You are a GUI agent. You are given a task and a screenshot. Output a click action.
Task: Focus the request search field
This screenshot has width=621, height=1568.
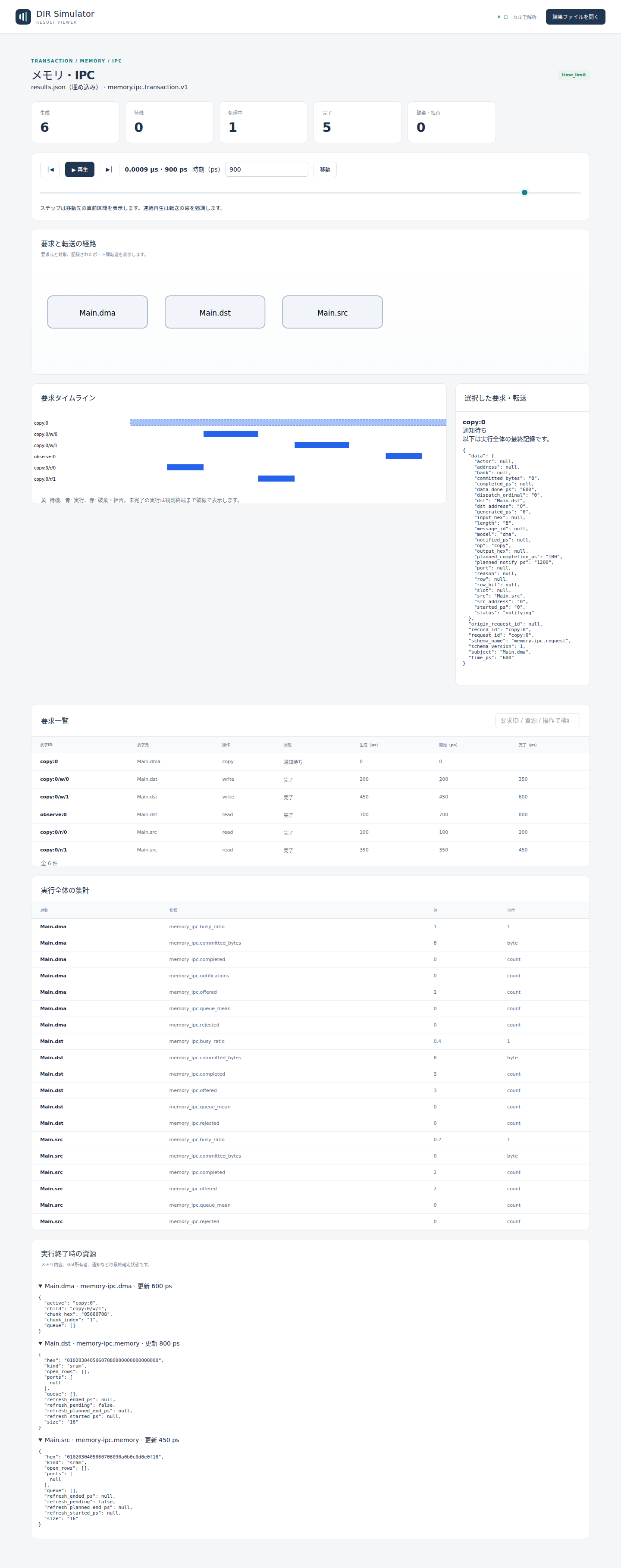click(x=538, y=720)
